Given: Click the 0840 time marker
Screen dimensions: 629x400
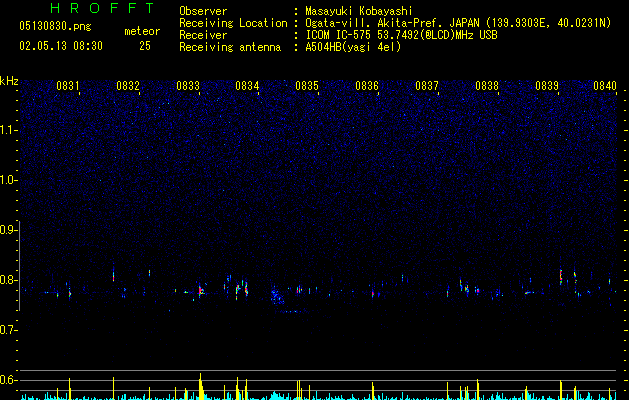Looking at the screenshot, I should click(605, 86).
